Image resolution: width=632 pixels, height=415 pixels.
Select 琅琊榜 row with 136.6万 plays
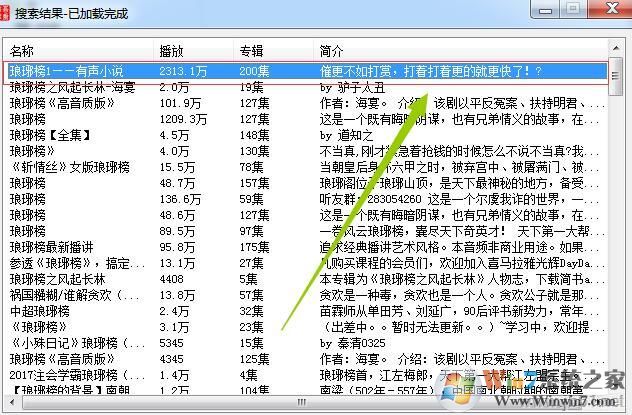[308, 199]
